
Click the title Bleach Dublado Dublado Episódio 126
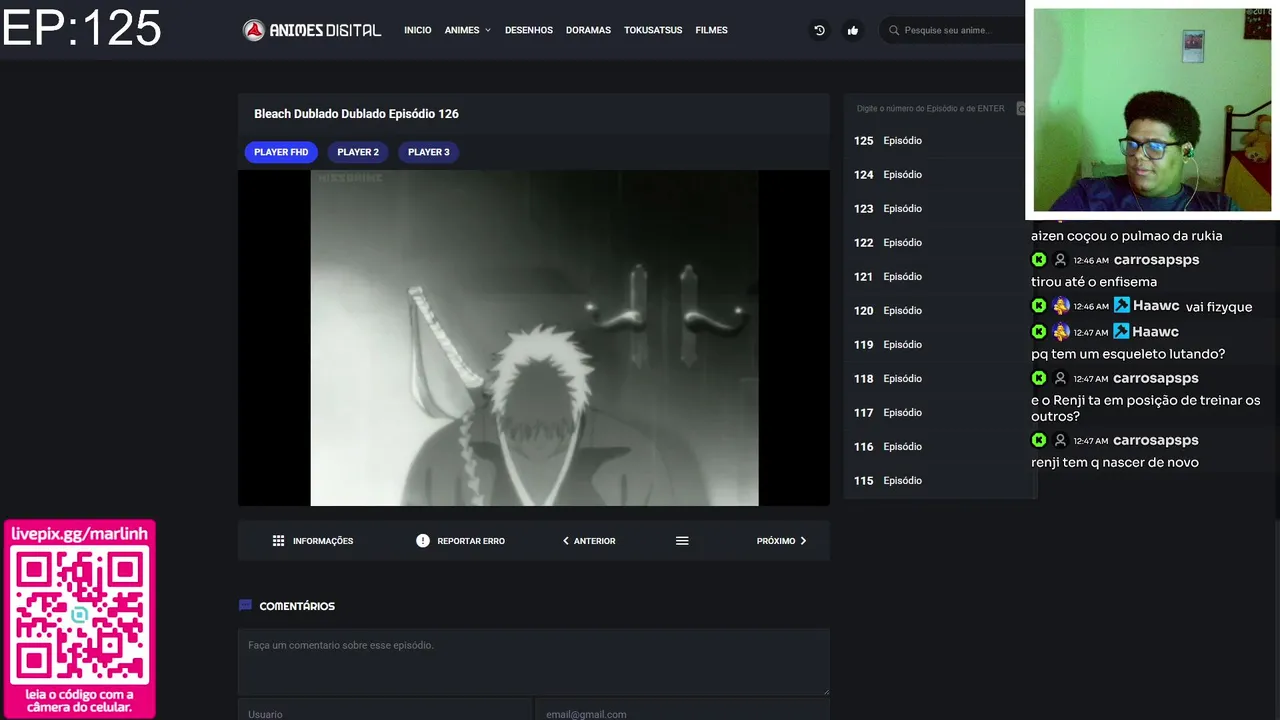point(356,114)
